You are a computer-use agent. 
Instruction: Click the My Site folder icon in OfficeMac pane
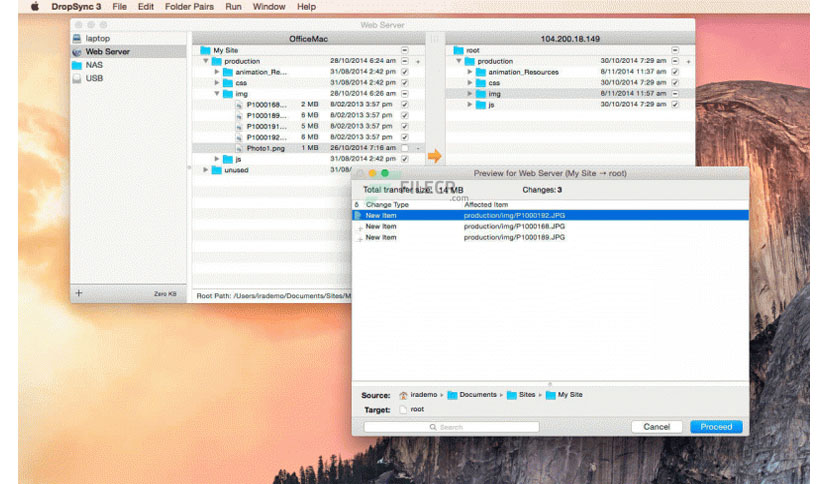(x=205, y=50)
